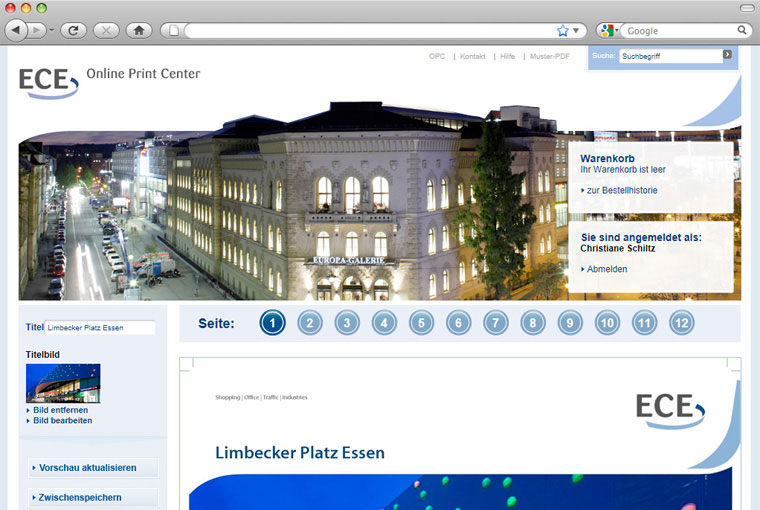Click the browser back arrow button

tap(17, 31)
